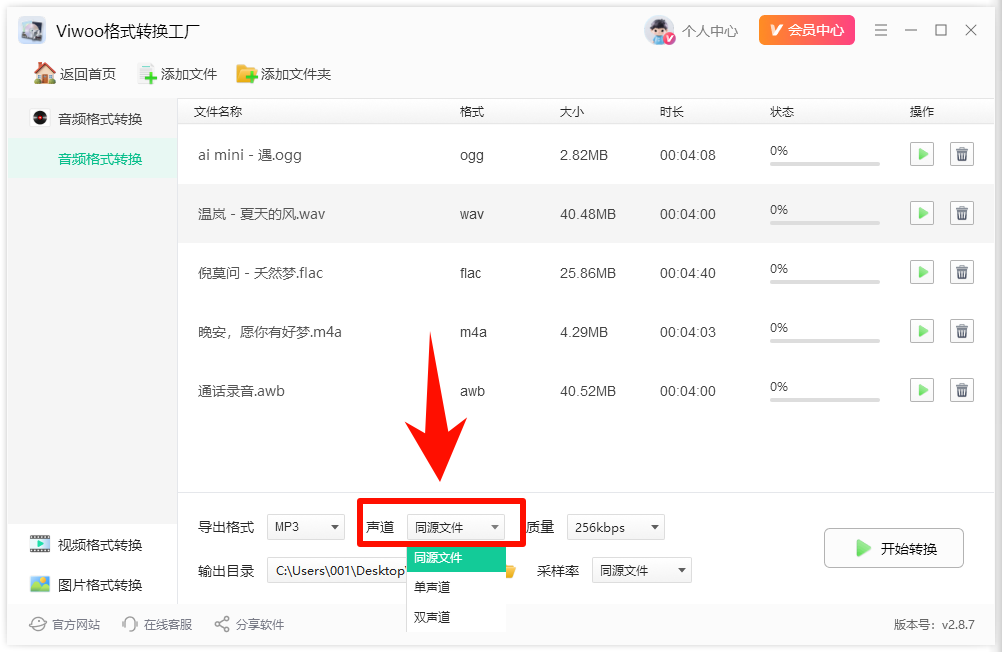This screenshot has height=652, width=1002.
Task: Click version text 版本号: v2.8.7
Action: coord(934,624)
